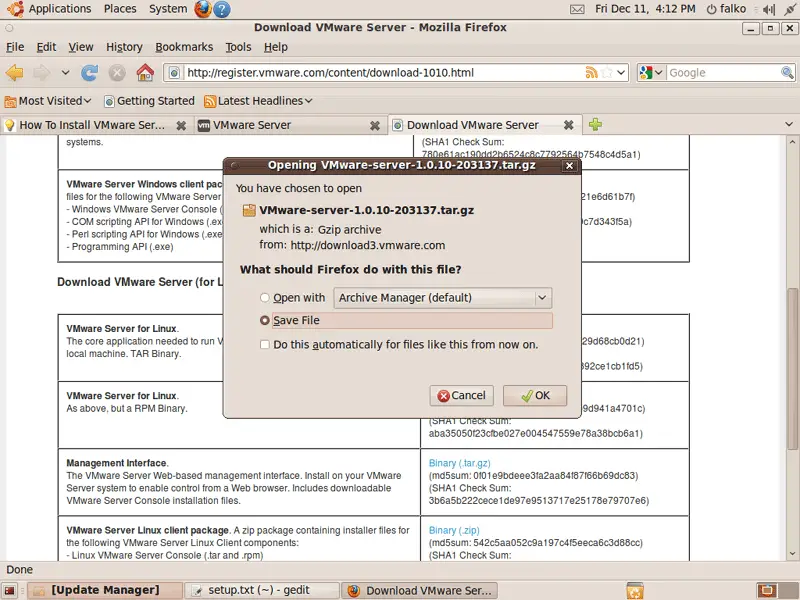This screenshot has width=800, height=600.
Task: Open the 'Archive Manager (default)' dropdown
Action: (x=443, y=297)
